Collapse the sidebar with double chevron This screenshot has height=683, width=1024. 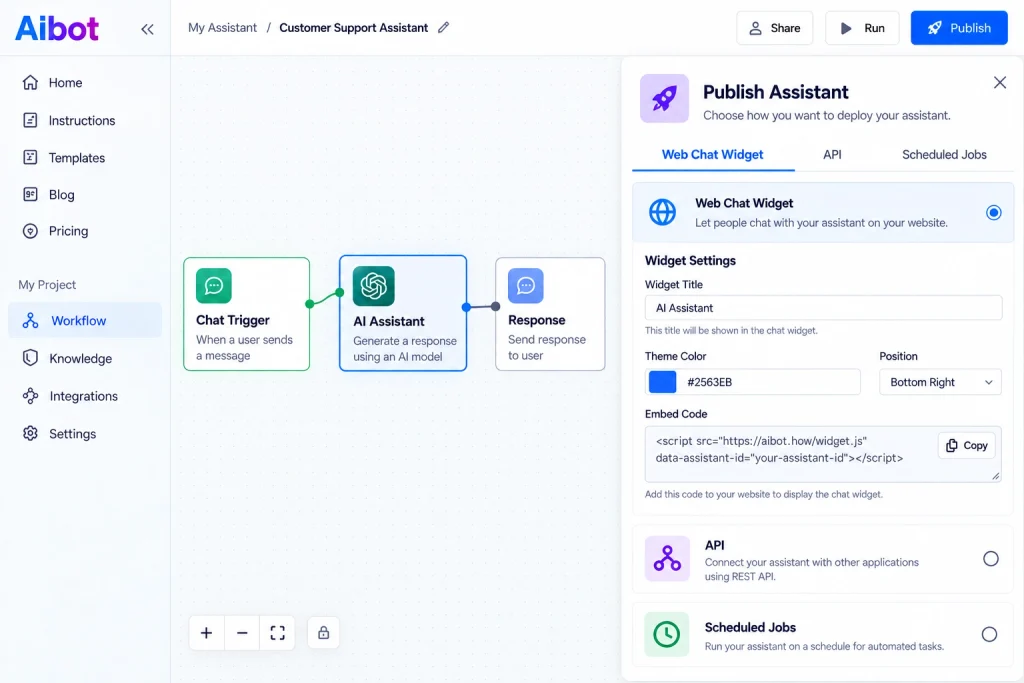[148, 29]
